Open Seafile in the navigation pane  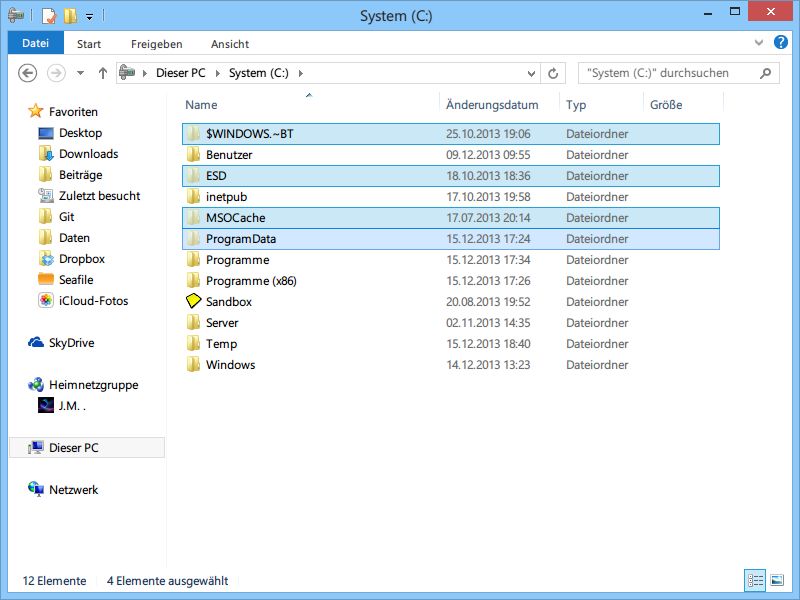tap(76, 280)
